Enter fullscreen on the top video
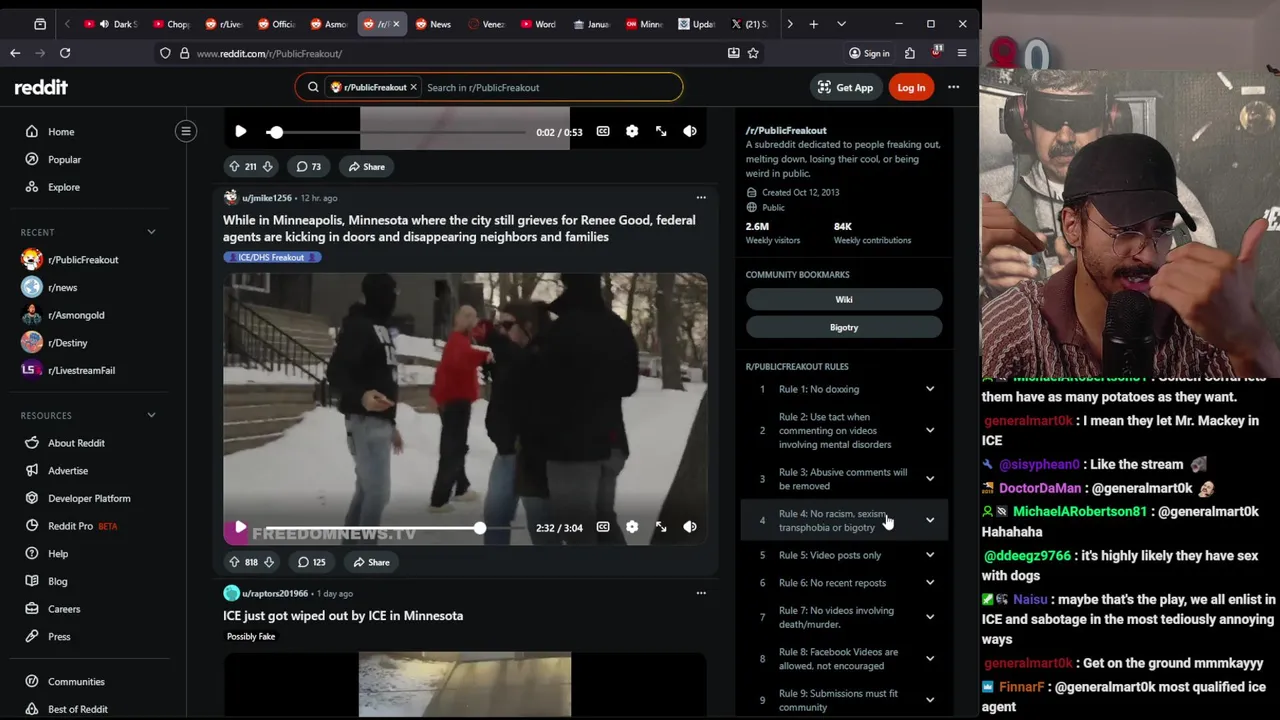Image resolution: width=1280 pixels, height=720 pixels. 661,131
